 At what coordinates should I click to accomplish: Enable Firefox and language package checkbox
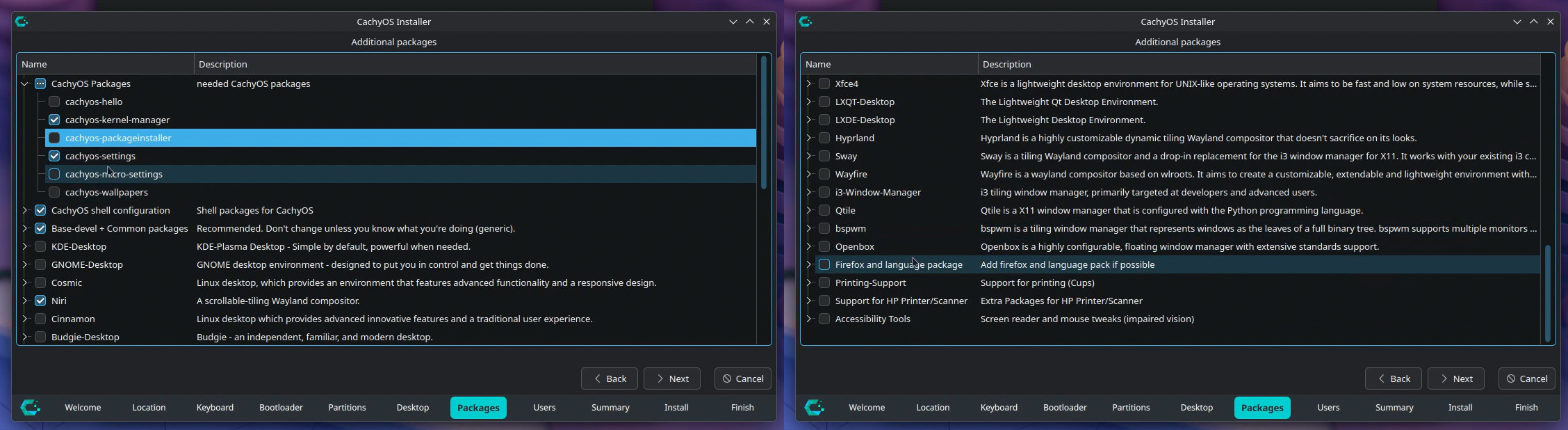click(x=824, y=264)
